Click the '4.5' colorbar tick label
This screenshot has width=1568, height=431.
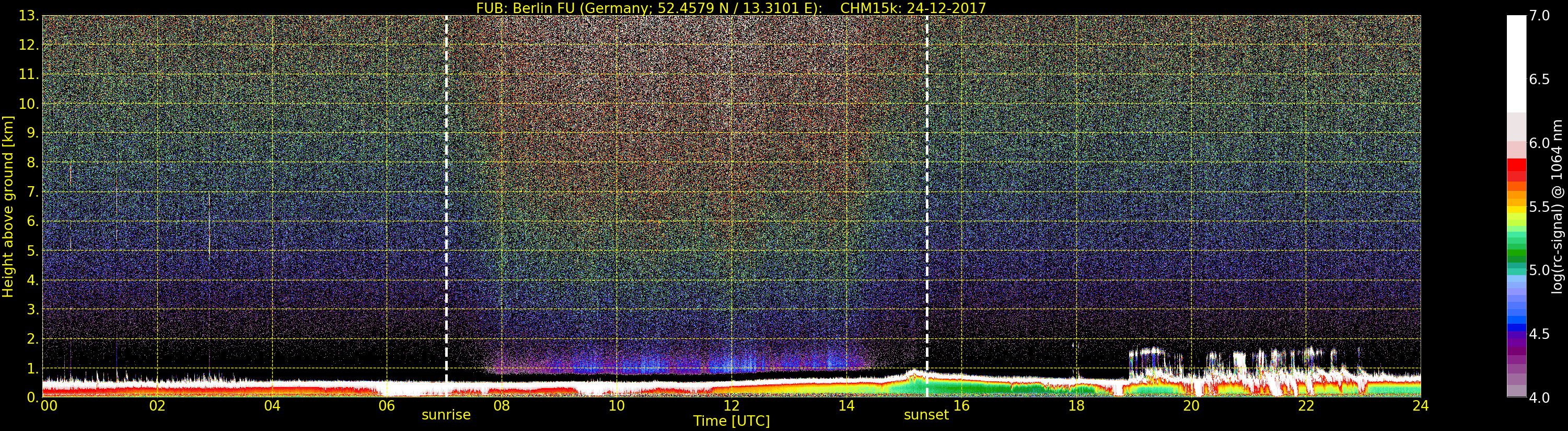click(x=1539, y=334)
